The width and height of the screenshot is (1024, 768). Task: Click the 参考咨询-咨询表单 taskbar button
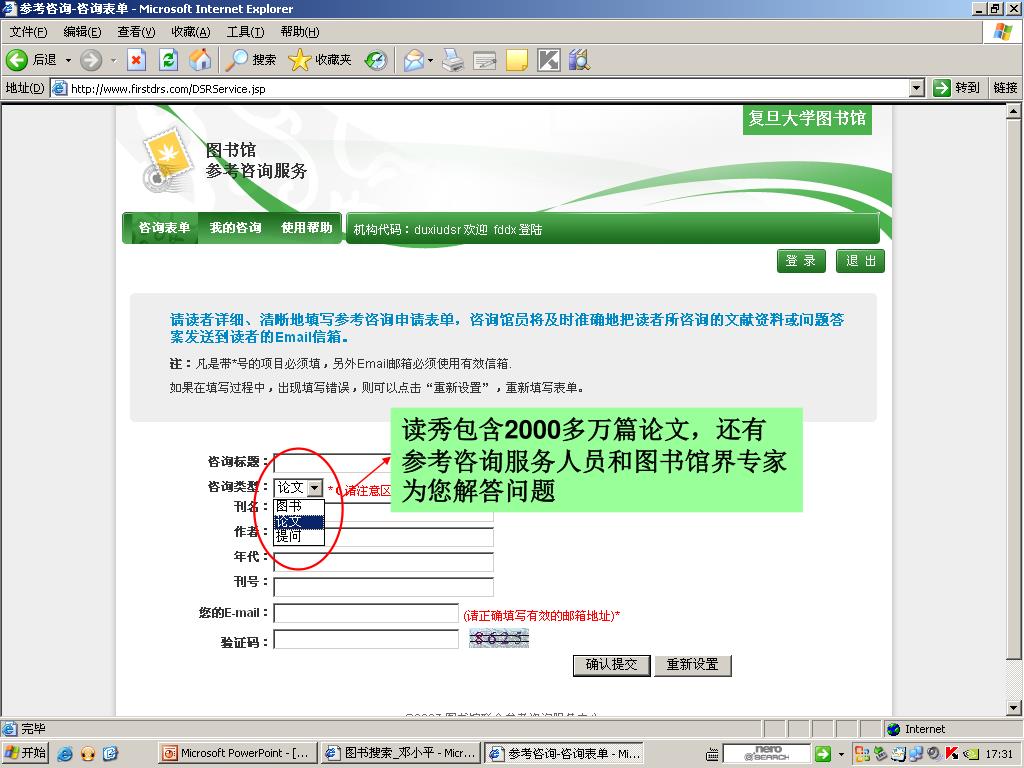point(564,753)
